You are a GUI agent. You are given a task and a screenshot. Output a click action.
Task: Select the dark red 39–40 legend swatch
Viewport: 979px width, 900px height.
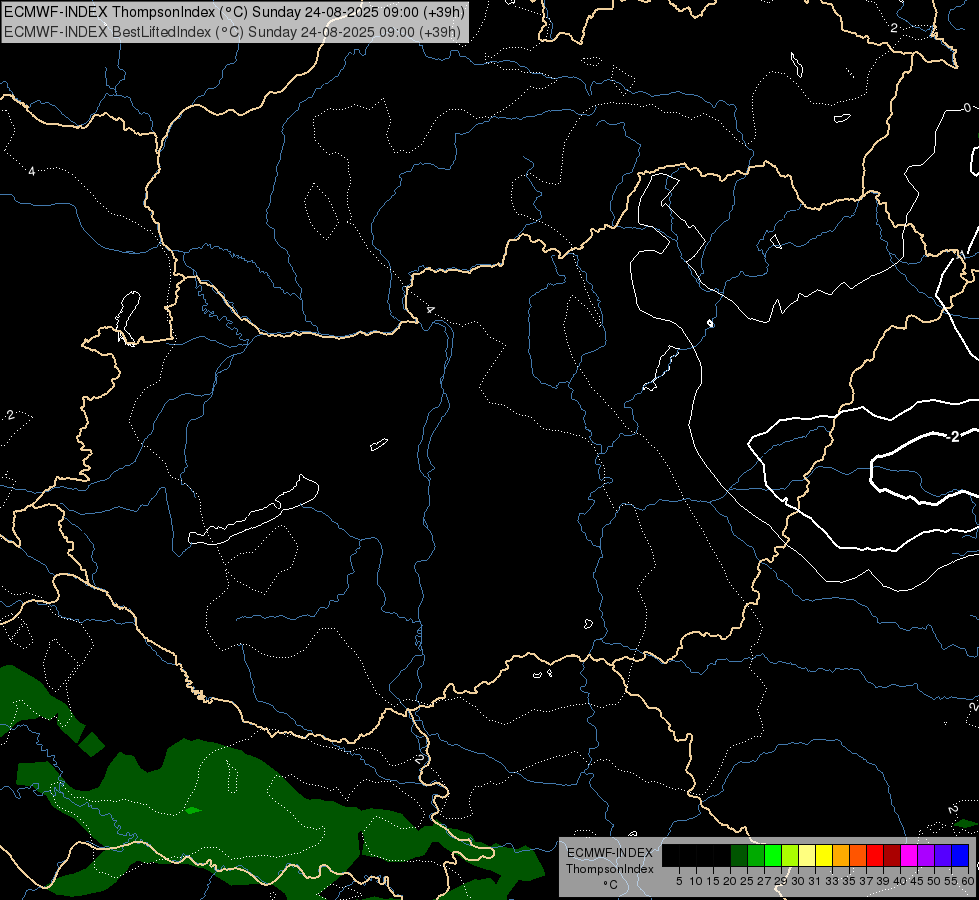pyautogui.click(x=892, y=855)
